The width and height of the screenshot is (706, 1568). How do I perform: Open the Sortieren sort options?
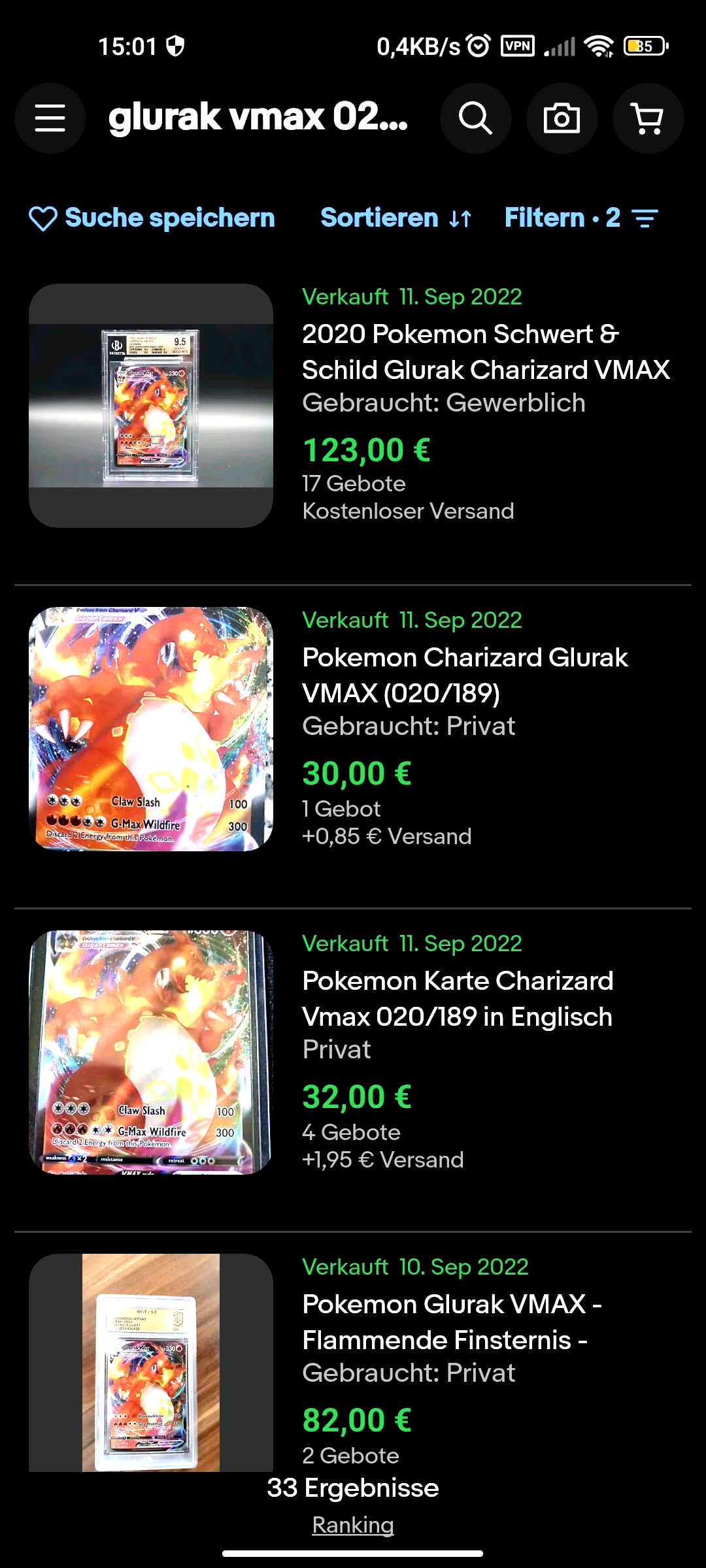pyautogui.click(x=396, y=218)
